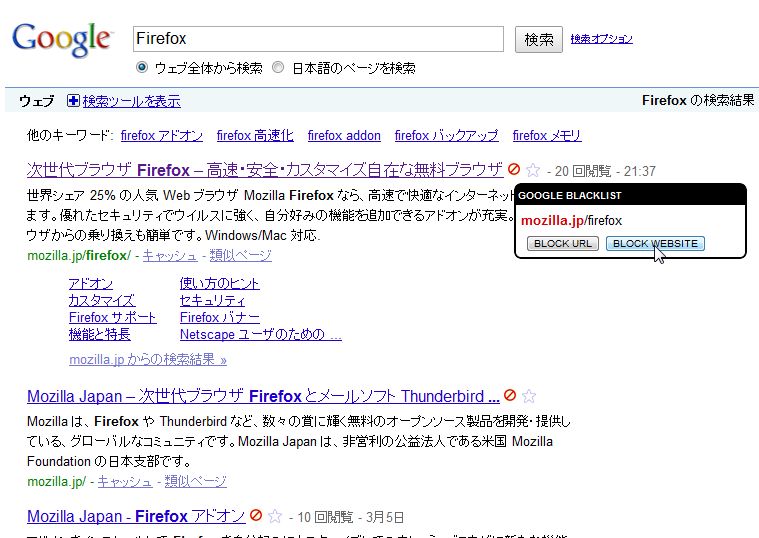This screenshot has width=759, height=538.
Task: Open the 検索オプション link
Action: (601, 39)
